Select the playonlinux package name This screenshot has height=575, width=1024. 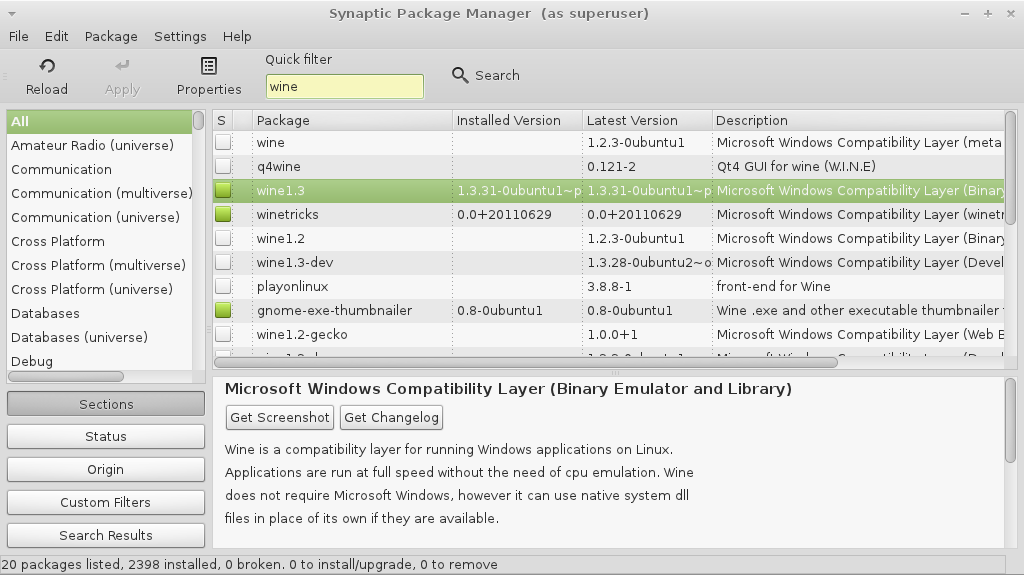(x=293, y=287)
